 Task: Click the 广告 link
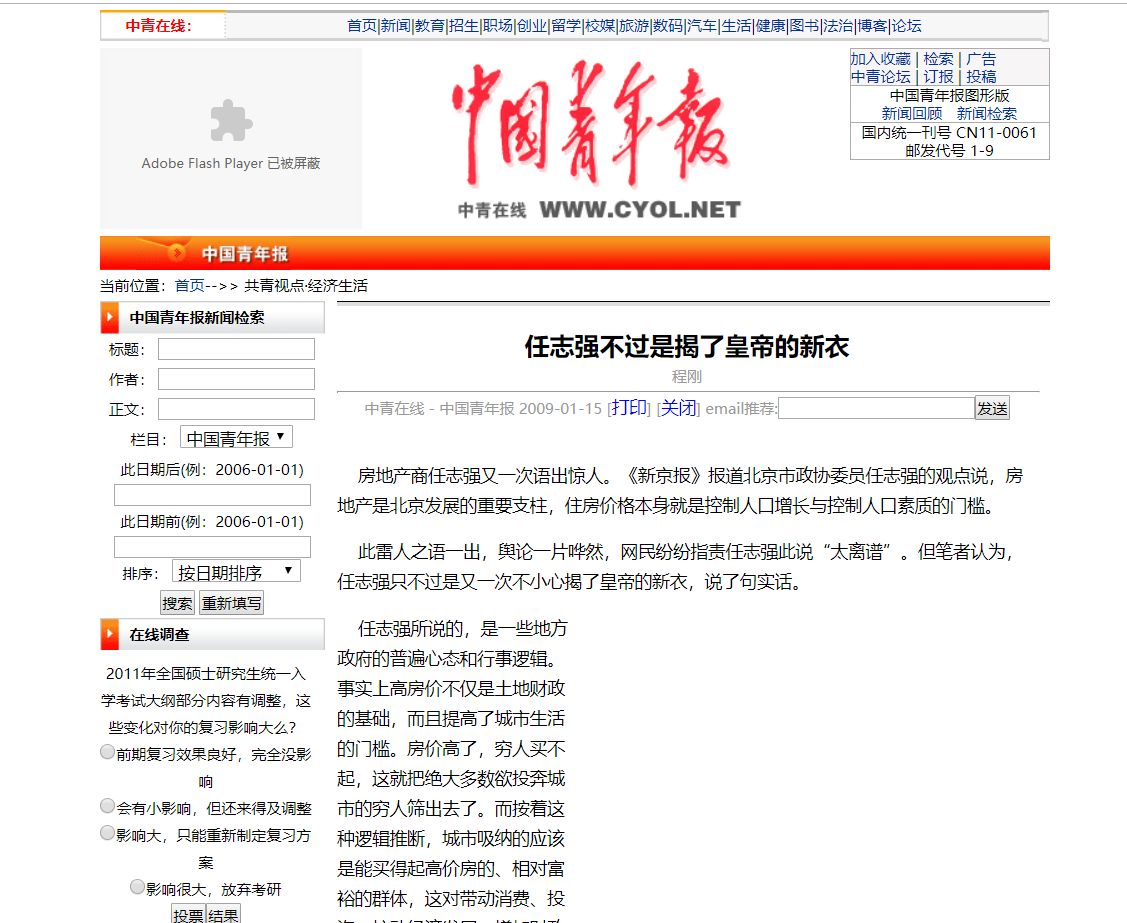981,59
